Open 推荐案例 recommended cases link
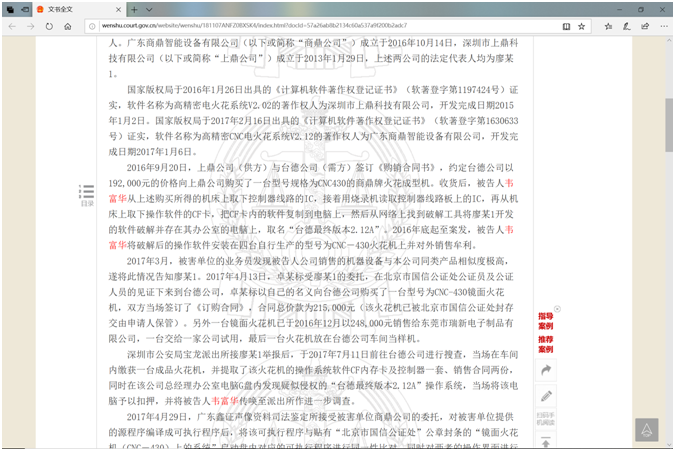The width and height of the screenshot is (675, 451). [x=545, y=344]
